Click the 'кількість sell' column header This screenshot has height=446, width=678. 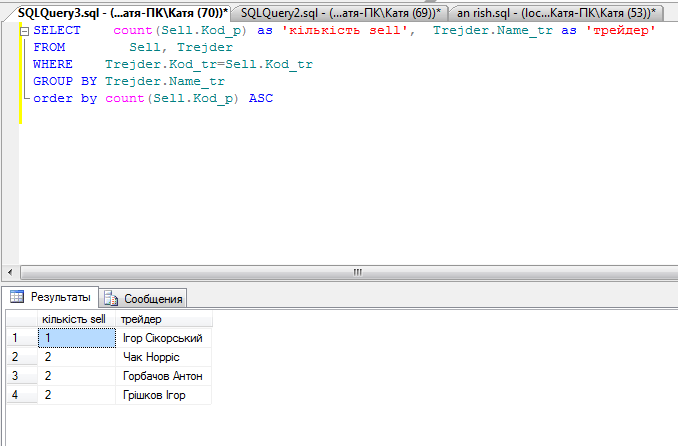tap(77, 319)
